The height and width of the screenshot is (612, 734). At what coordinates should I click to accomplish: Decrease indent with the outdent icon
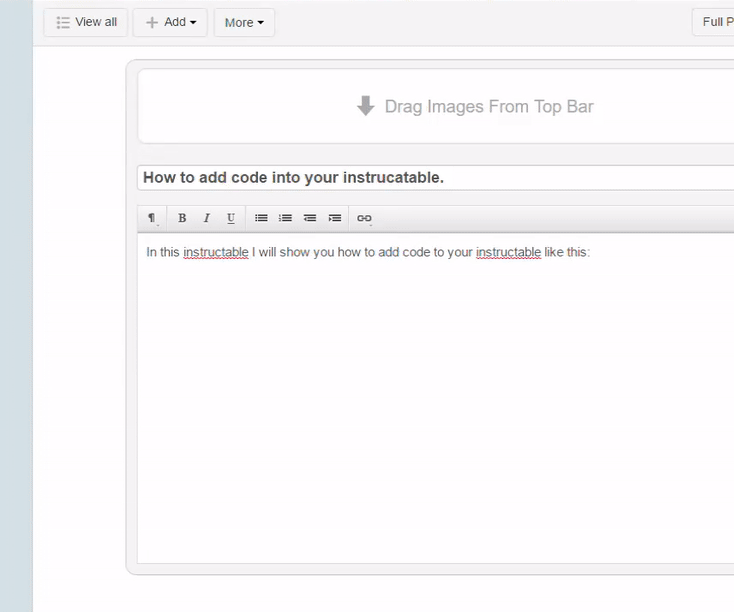tap(310, 218)
